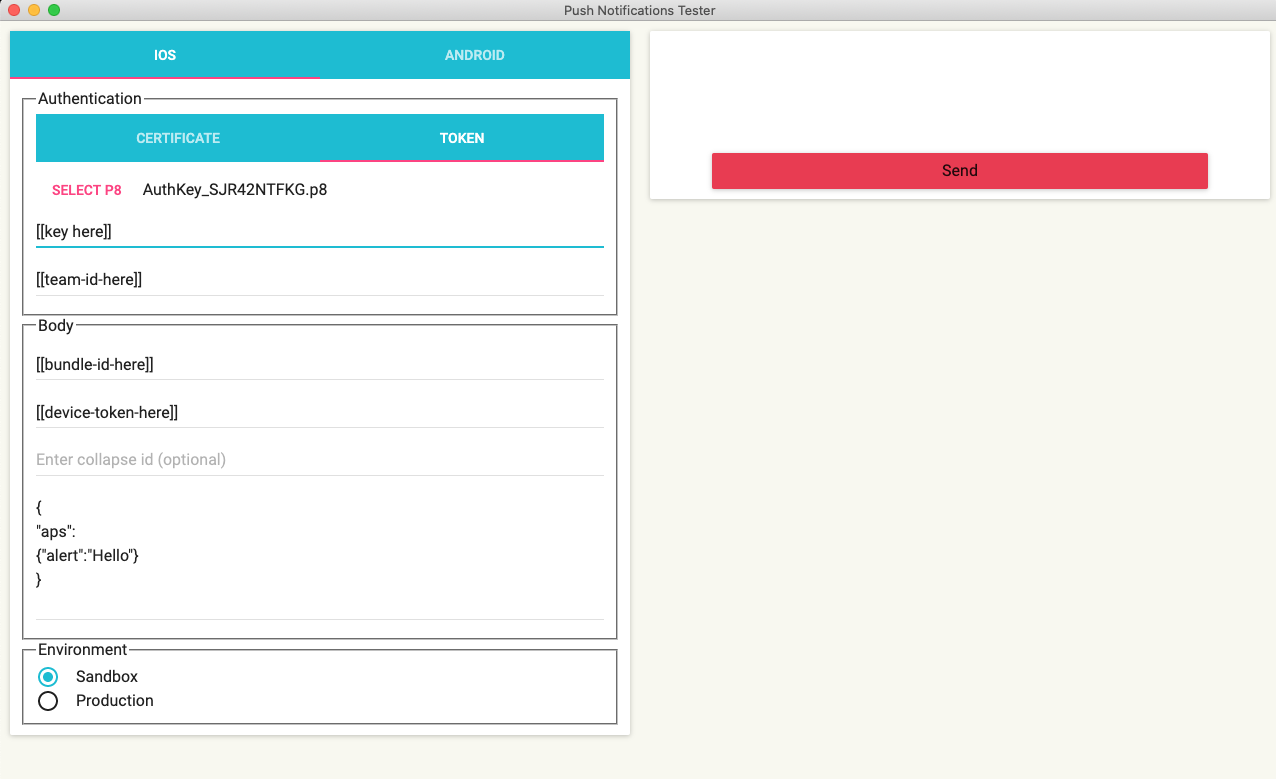The width and height of the screenshot is (1276, 779).
Task: Focus the [[key here]] input field
Action: 320,232
